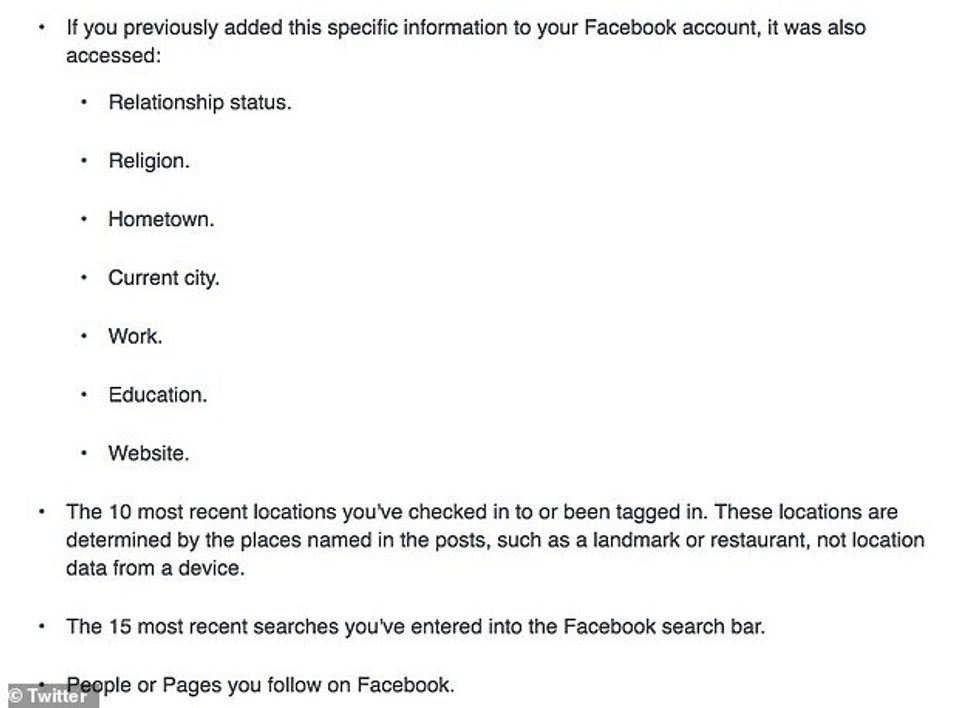This screenshot has width=980, height=708.
Task: Click the "Hometown." list item
Action: tap(161, 219)
